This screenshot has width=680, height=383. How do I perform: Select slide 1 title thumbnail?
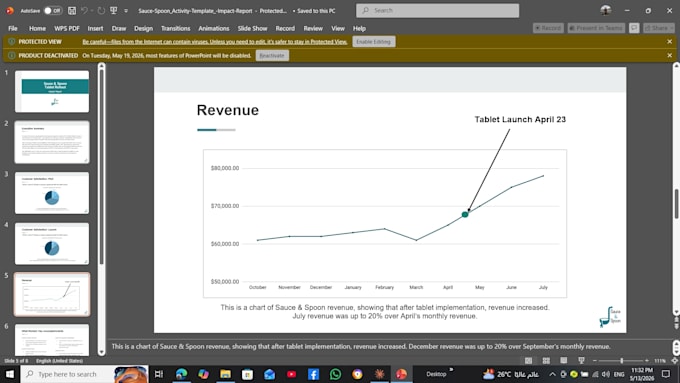point(52,92)
